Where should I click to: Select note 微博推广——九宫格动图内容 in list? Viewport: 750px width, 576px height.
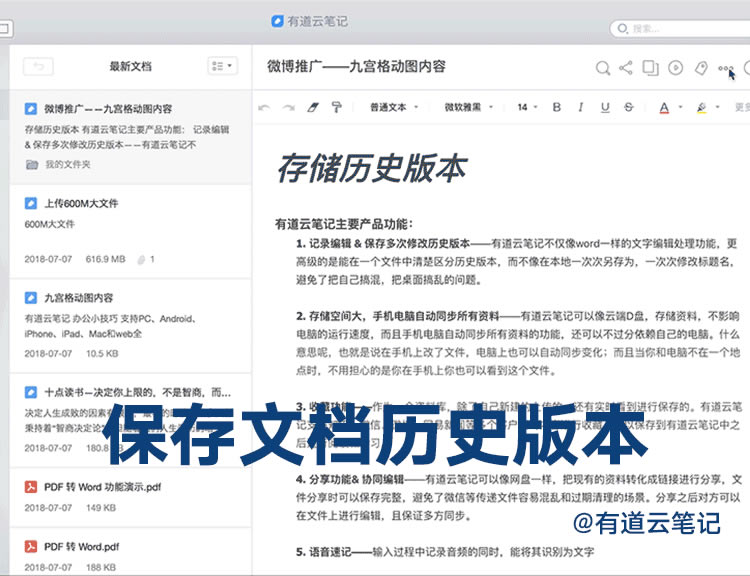[x=131, y=137]
